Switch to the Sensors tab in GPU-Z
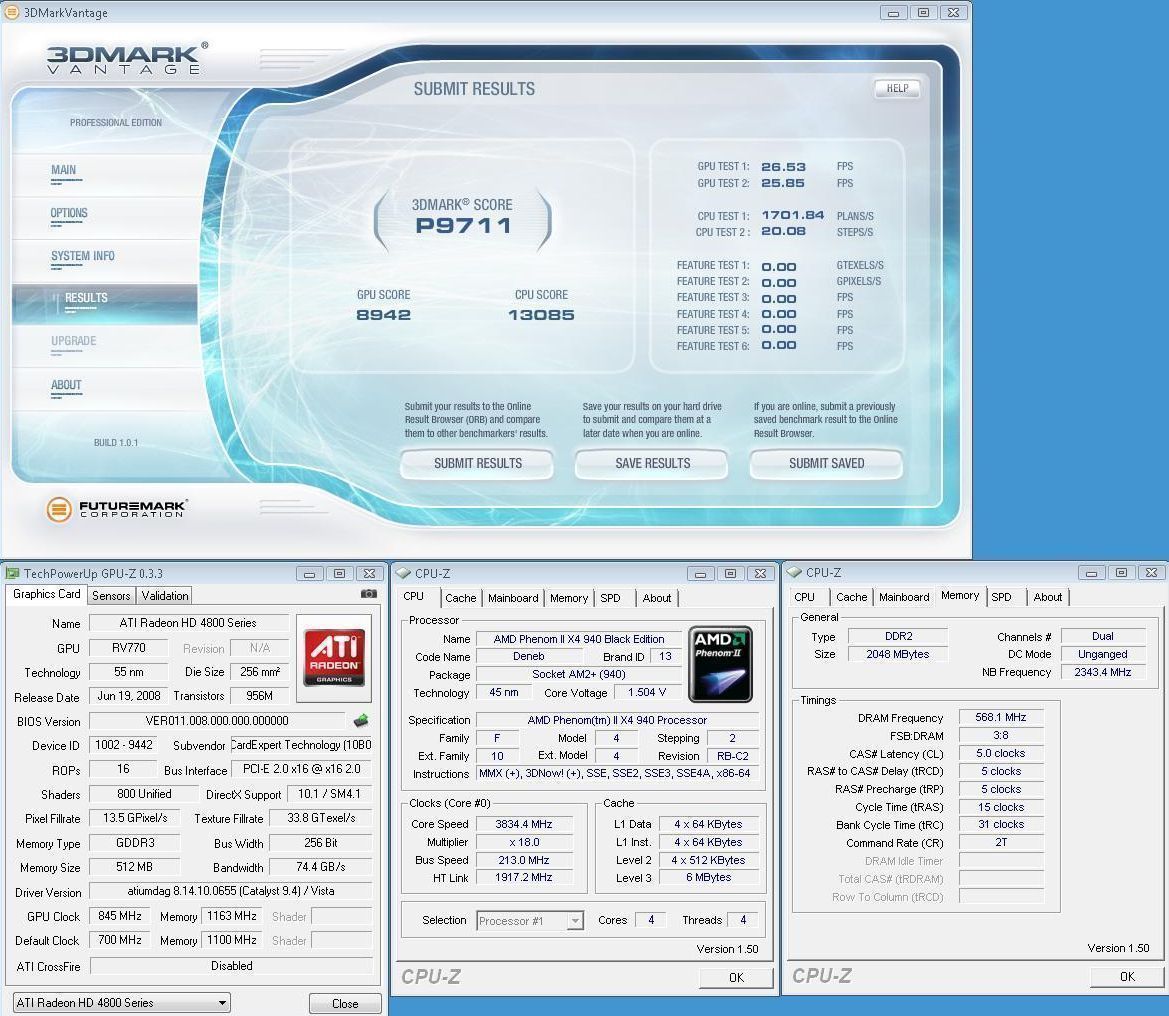 111,596
